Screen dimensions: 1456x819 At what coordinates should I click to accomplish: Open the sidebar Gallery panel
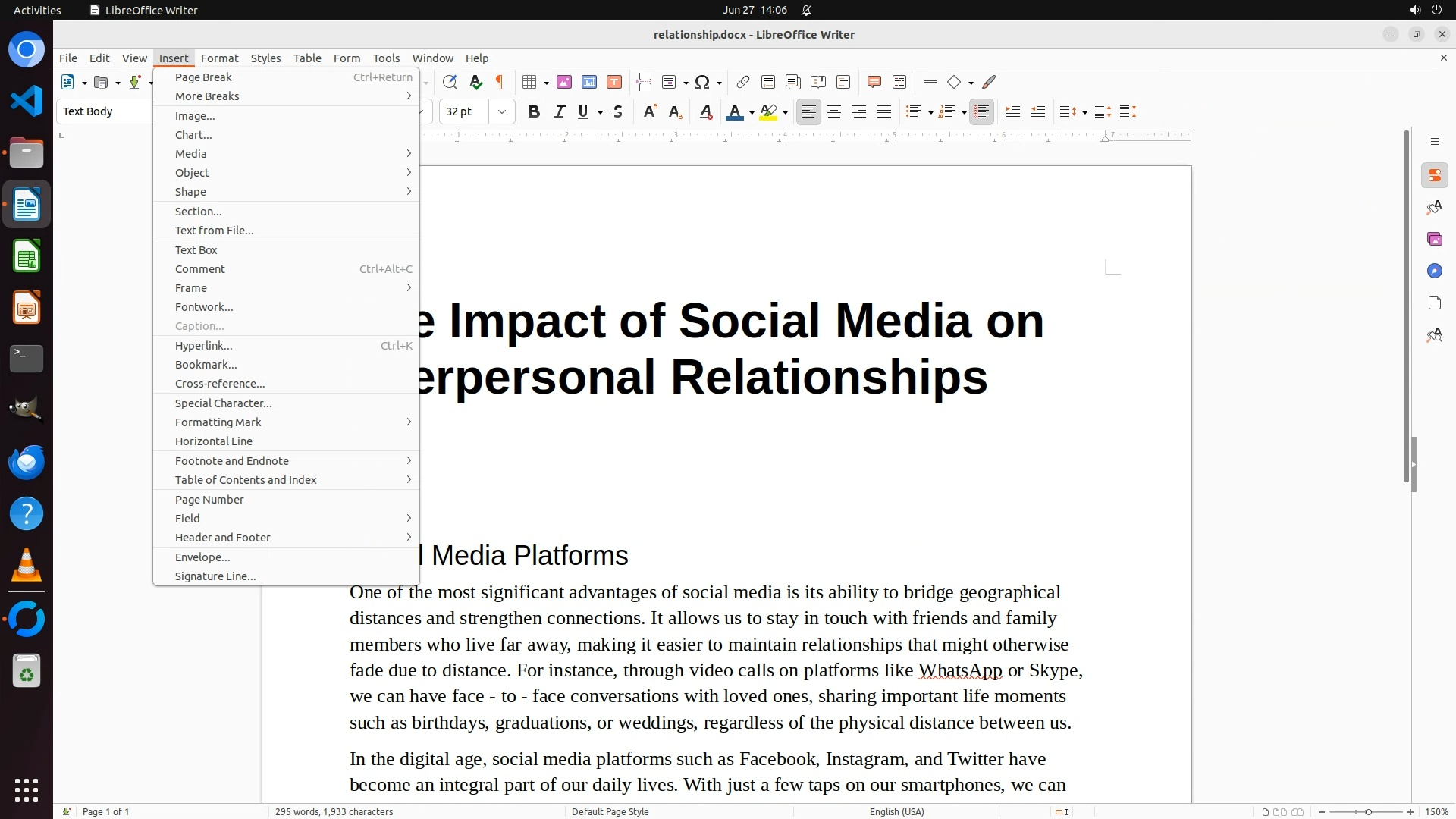[1434, 239]
